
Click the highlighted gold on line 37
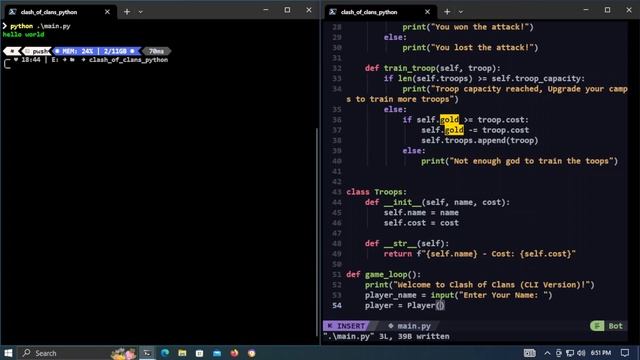[454, 130]
